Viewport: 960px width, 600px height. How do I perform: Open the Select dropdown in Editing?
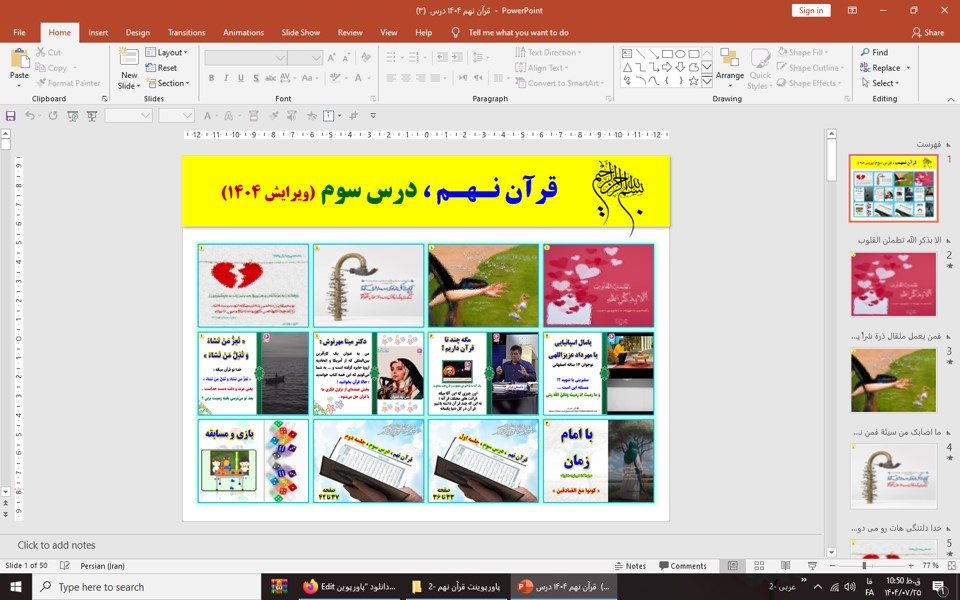[x=883, y=83]
